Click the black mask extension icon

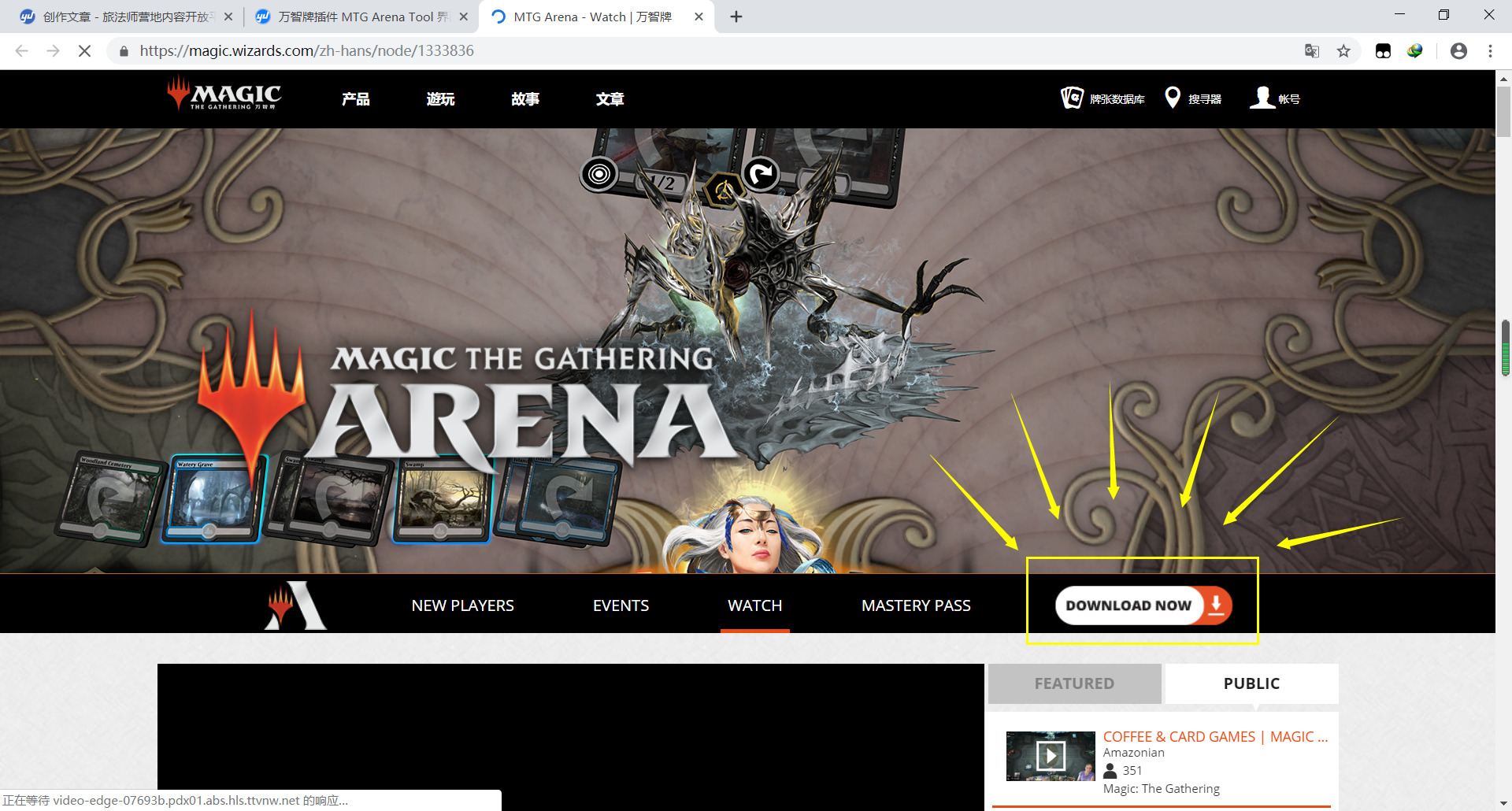[x=1383, y=50]
